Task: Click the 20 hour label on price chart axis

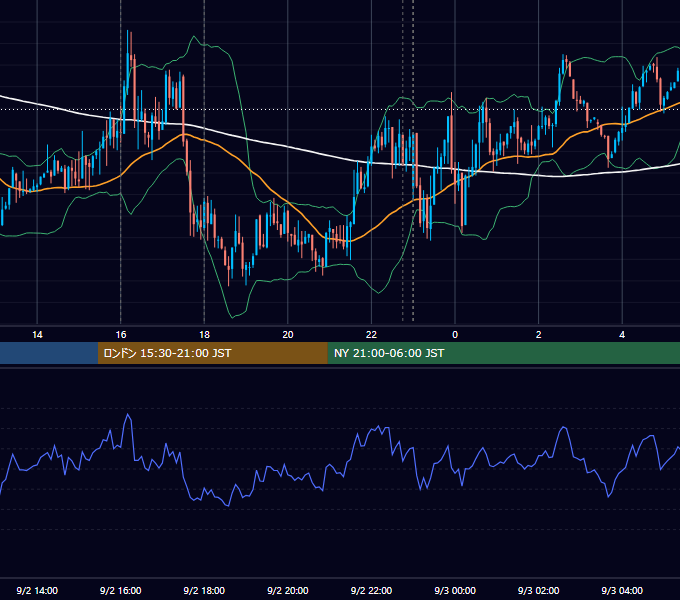Action: click(x=288, y=335)
